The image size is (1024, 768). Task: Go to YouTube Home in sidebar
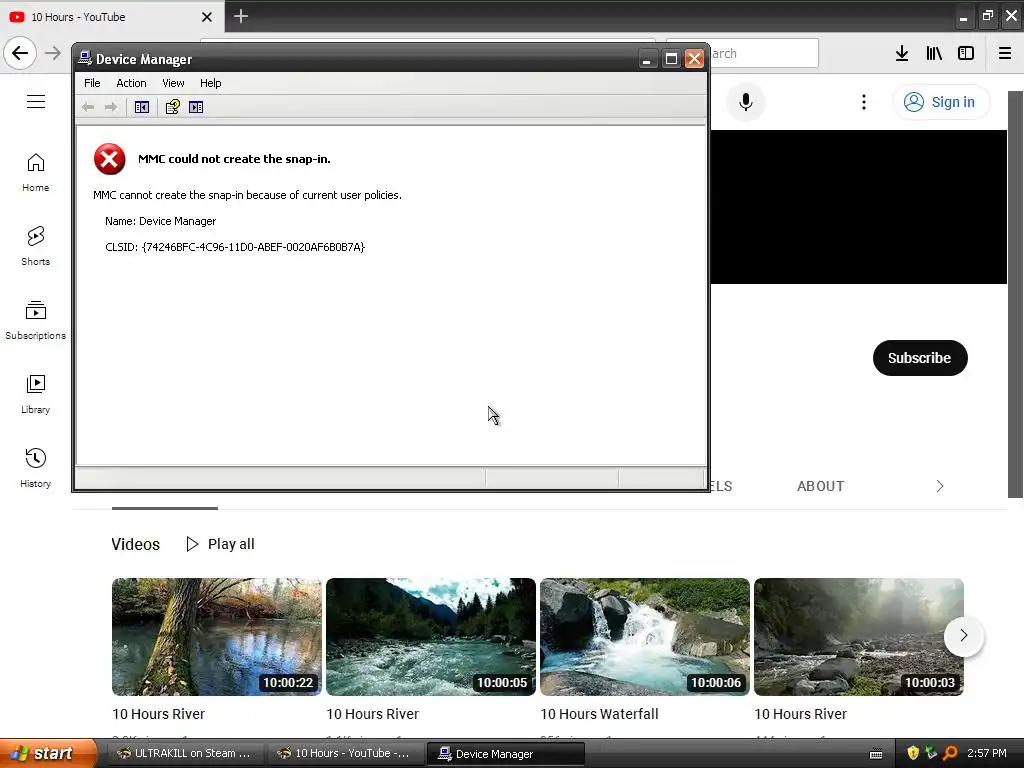click(35, 172)
